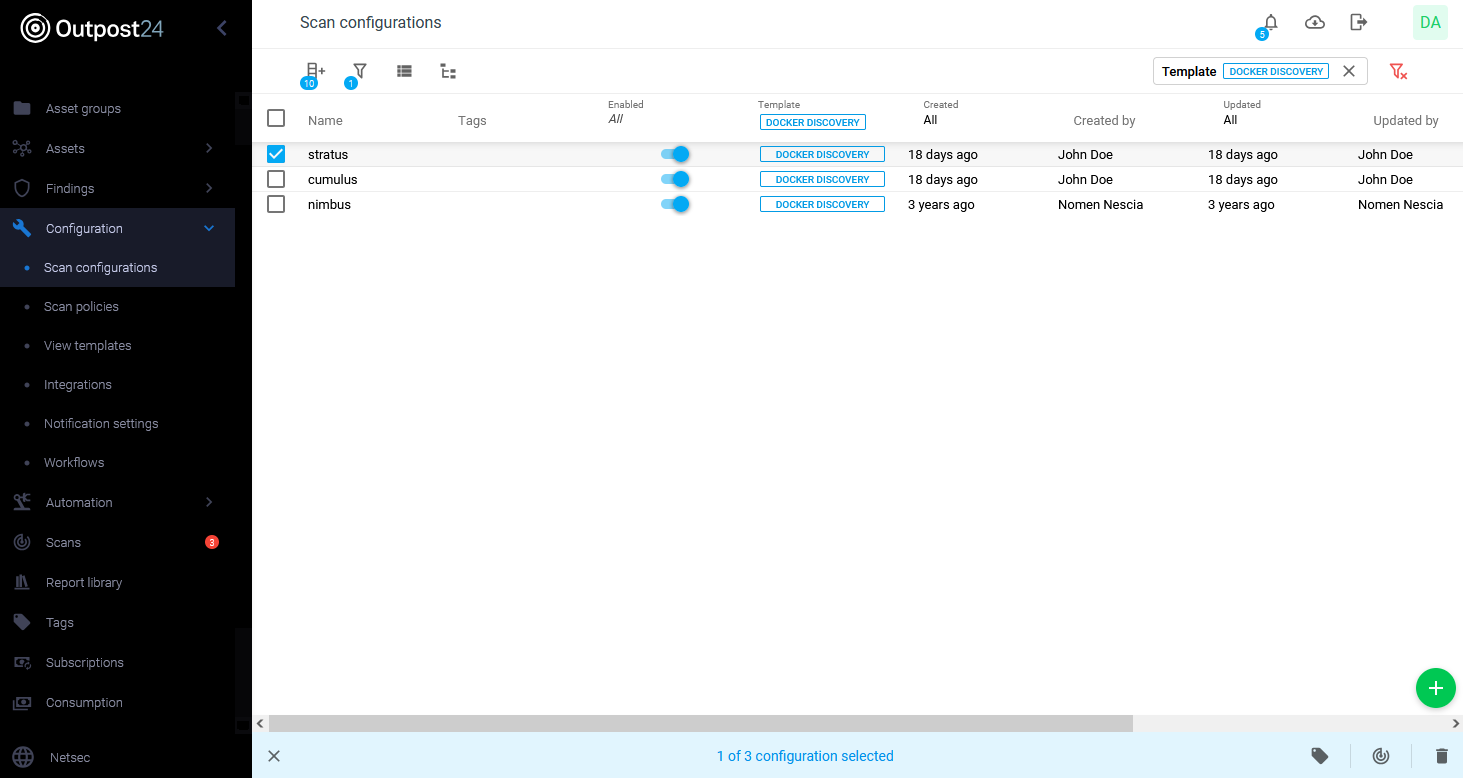1463x778 pixels.
Task: Open the Created column filter
Action: (x=940, y=113)
